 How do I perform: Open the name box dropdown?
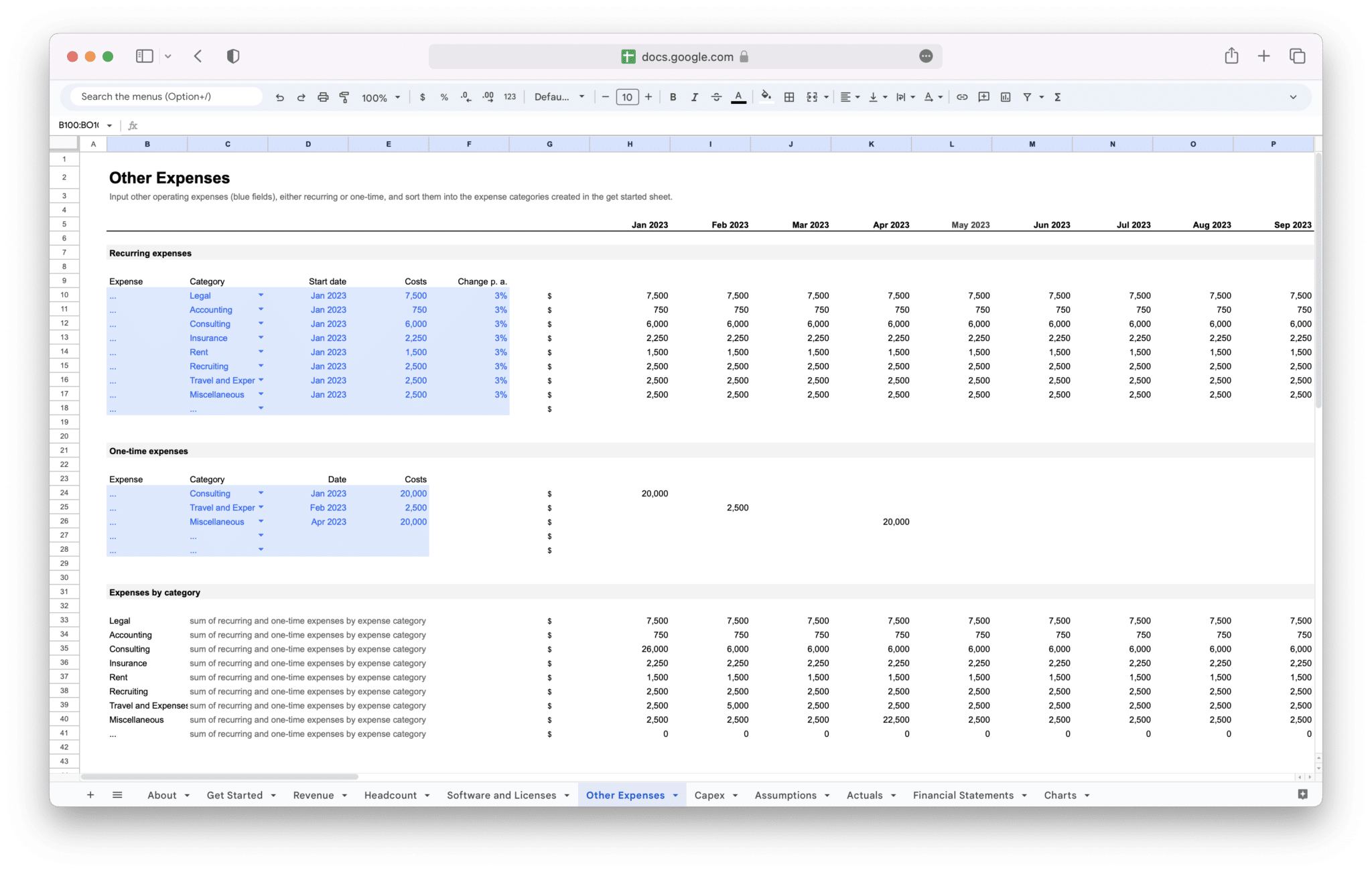click(x=109, y=125)
